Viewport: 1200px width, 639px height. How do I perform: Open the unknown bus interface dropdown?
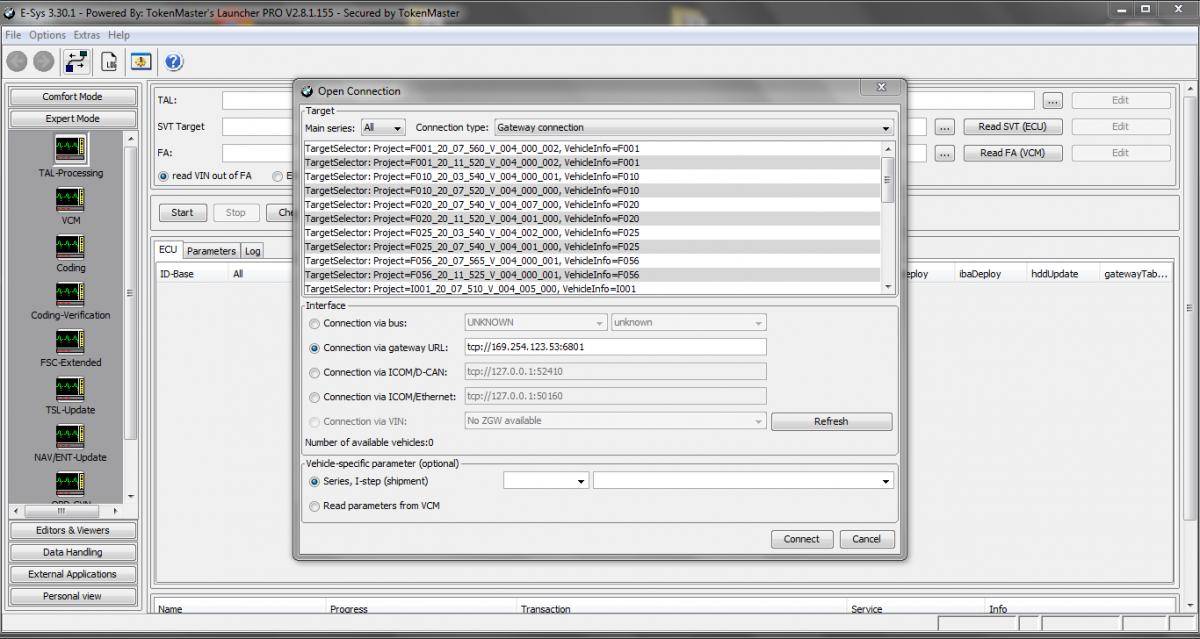(x=689, y=323)
